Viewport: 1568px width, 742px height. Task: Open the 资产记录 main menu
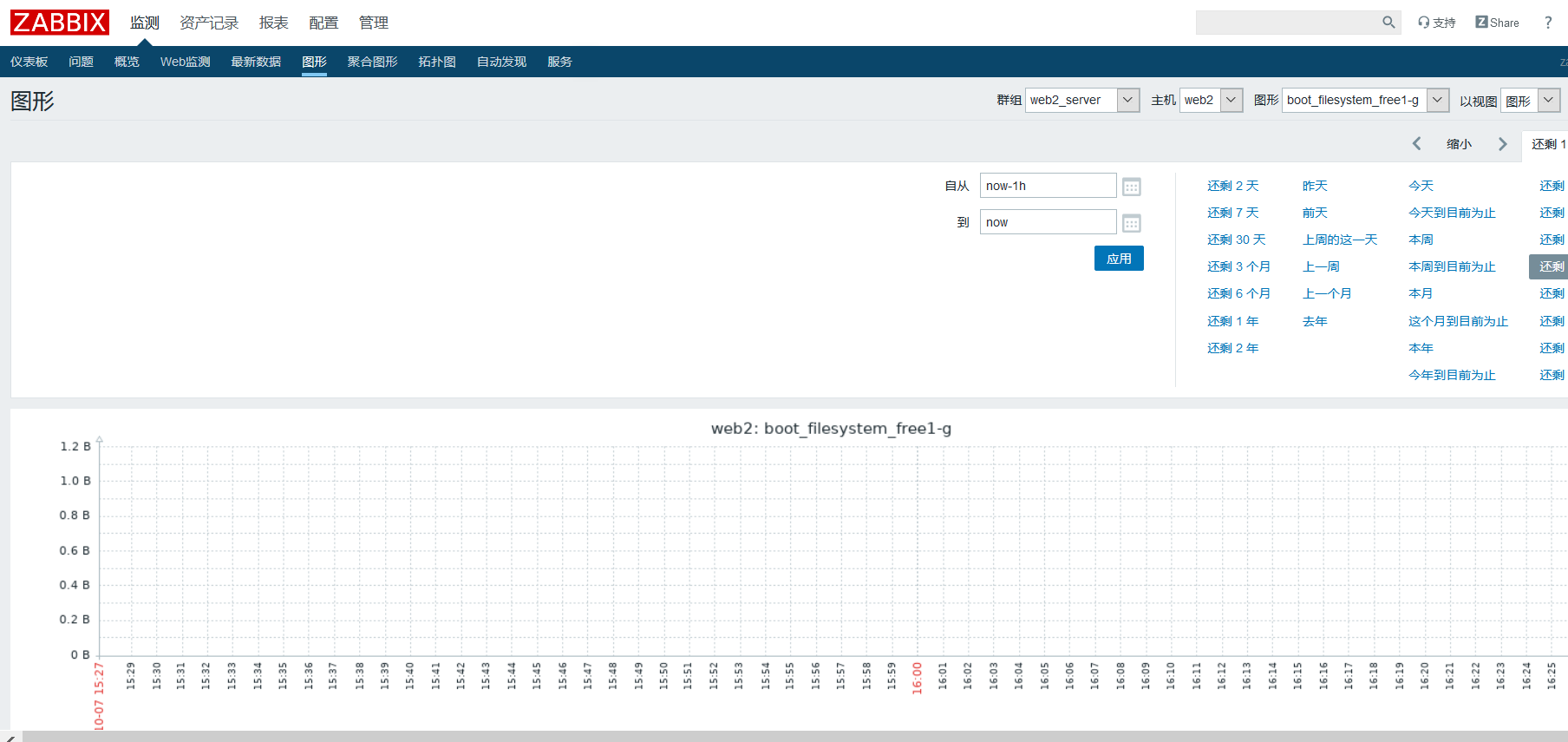coord(209,23)
